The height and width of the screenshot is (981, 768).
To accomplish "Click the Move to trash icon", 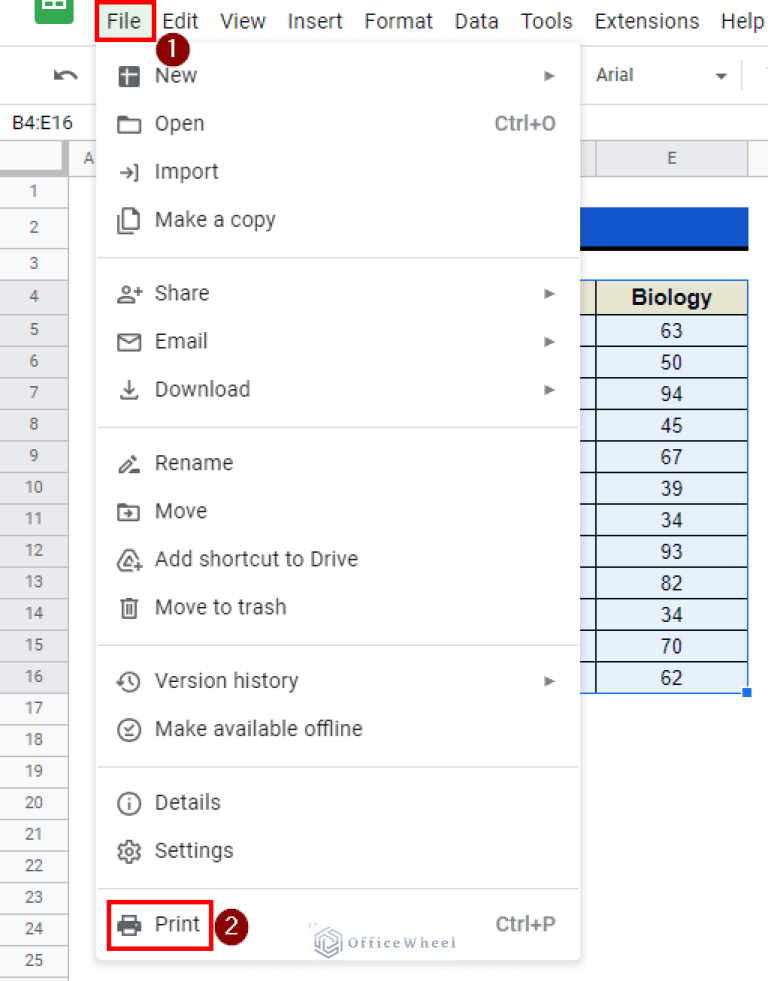I will 129,607.
